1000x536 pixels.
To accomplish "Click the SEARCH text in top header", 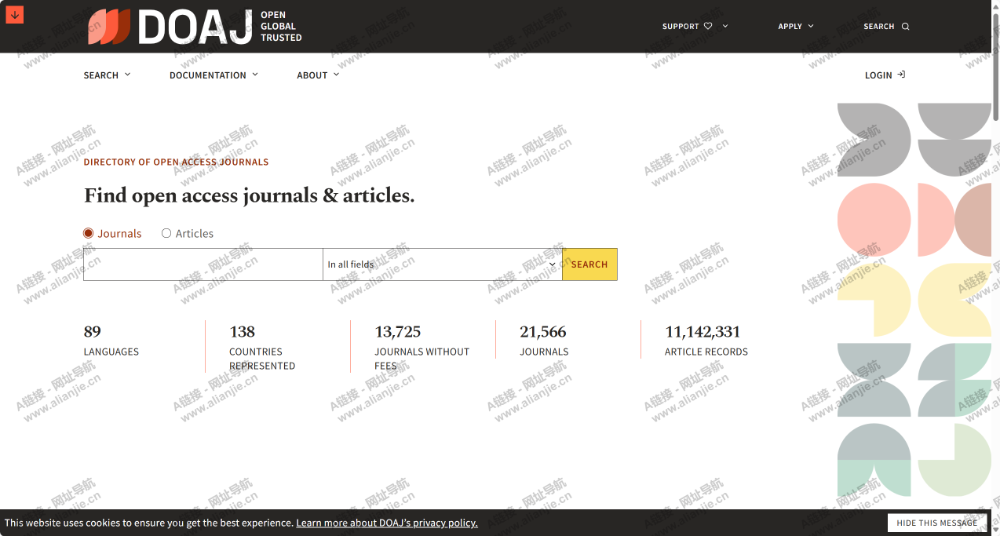I will pos(879,26).
